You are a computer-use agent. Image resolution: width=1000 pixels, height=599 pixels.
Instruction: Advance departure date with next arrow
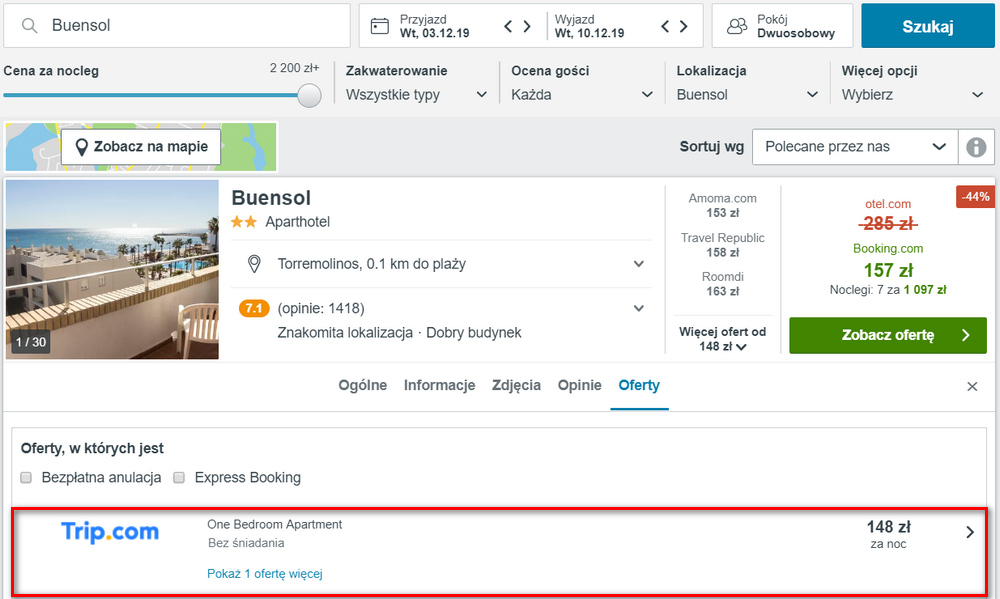684,26
